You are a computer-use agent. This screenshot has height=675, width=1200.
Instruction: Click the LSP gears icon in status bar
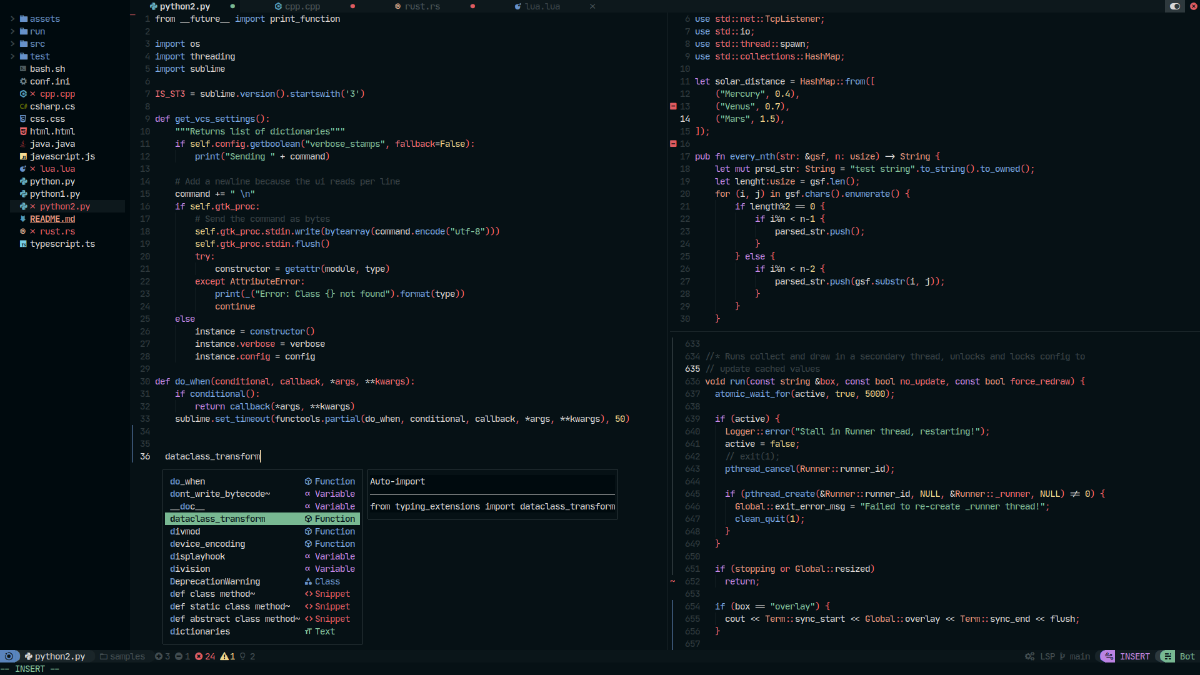[1030, 656]
